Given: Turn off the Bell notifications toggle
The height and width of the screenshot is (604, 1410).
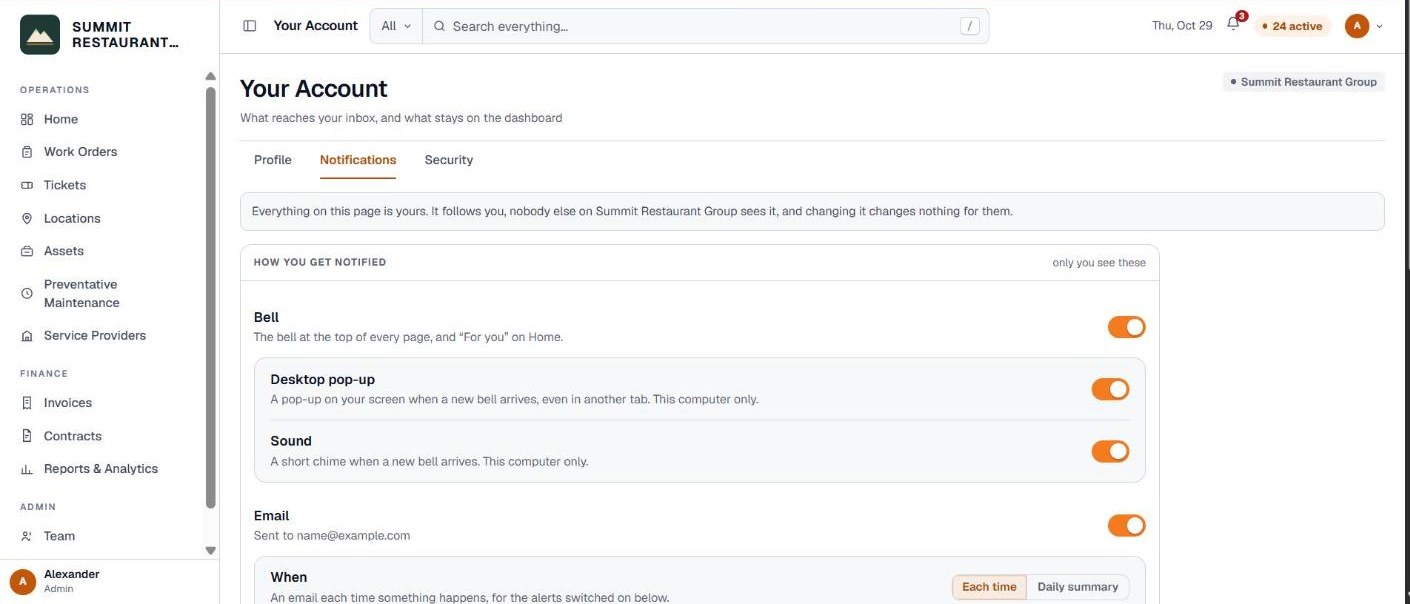Looking at the screenshot, I should pos(1126,327).
